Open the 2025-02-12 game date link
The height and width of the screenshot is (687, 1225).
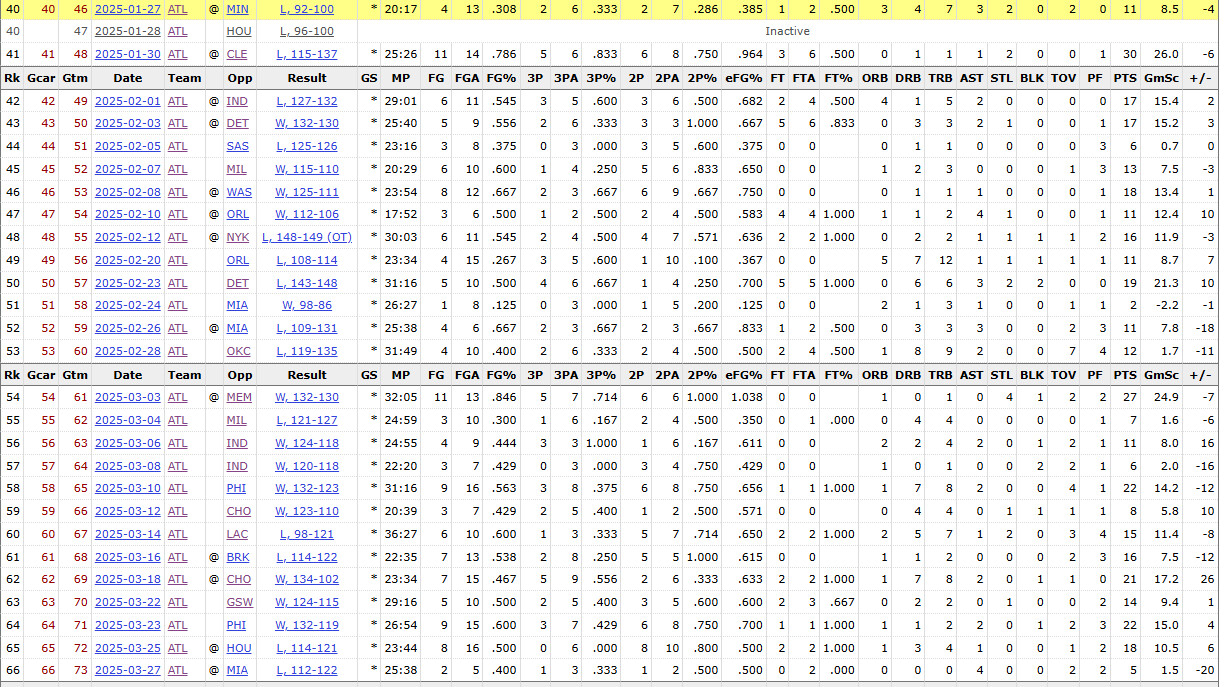pos(127,237)
